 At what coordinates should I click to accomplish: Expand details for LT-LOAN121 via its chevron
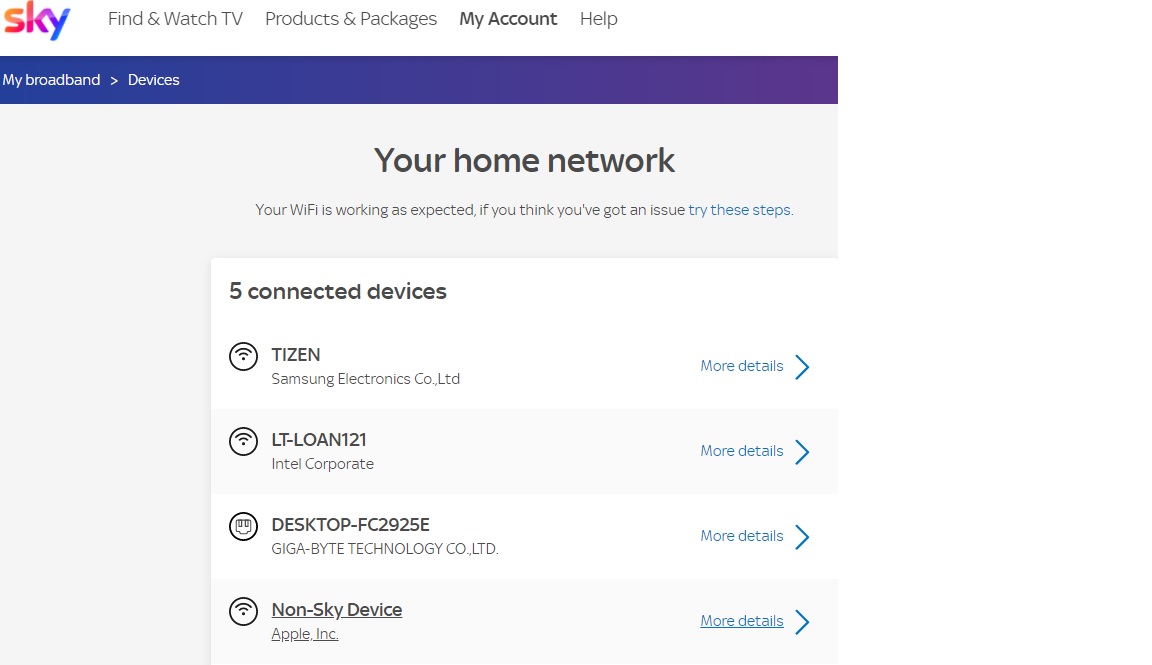click(x=802, y=452)
